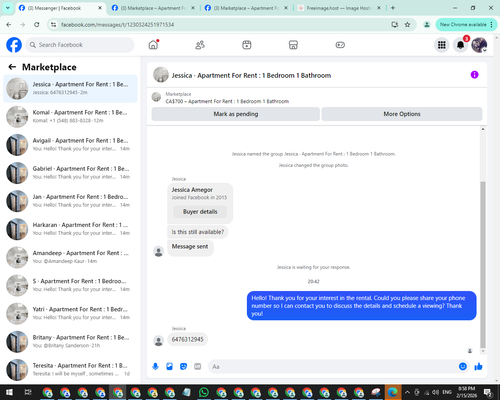The height and width of the screenshot is (400, 500).
Task: Click the Aa message input field
Action: click(333, 367)
